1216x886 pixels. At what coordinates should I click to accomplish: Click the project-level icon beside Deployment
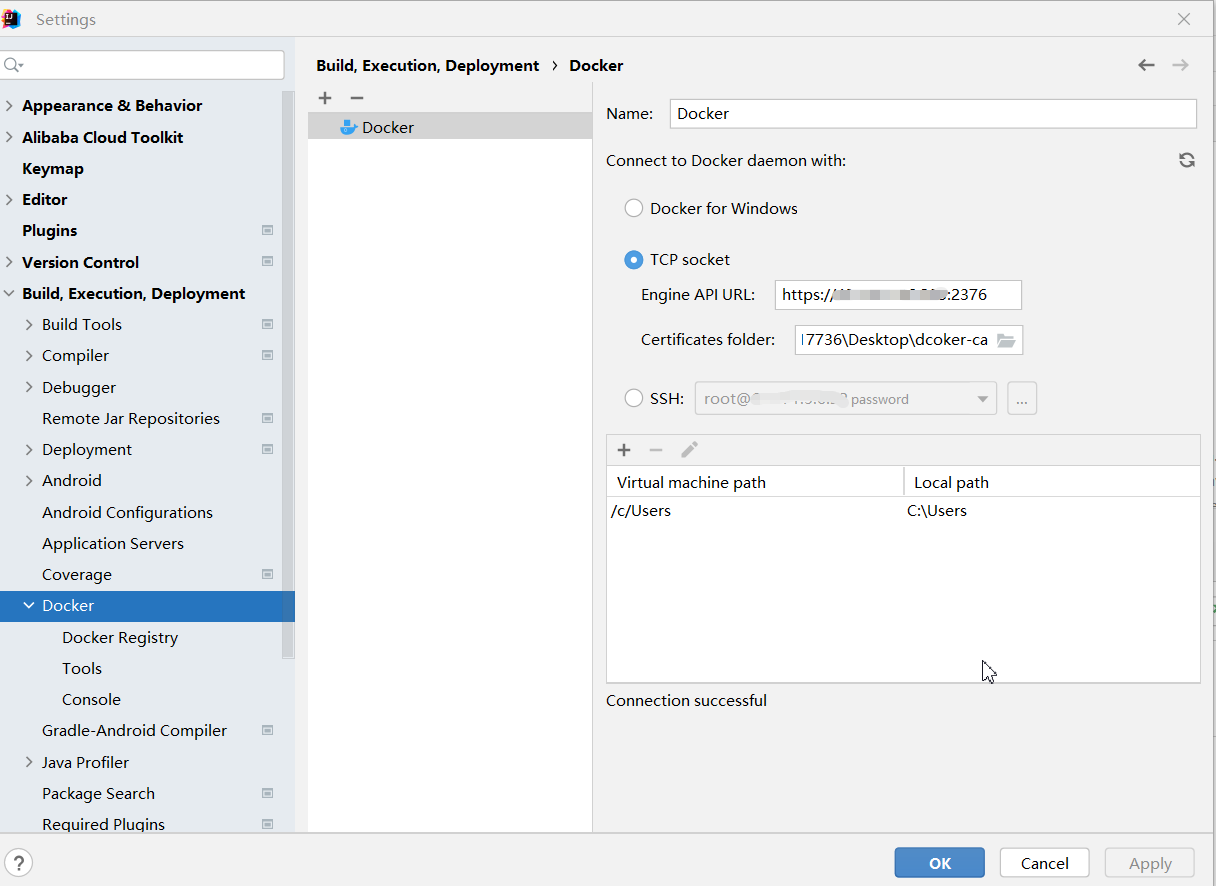[267, 450]
